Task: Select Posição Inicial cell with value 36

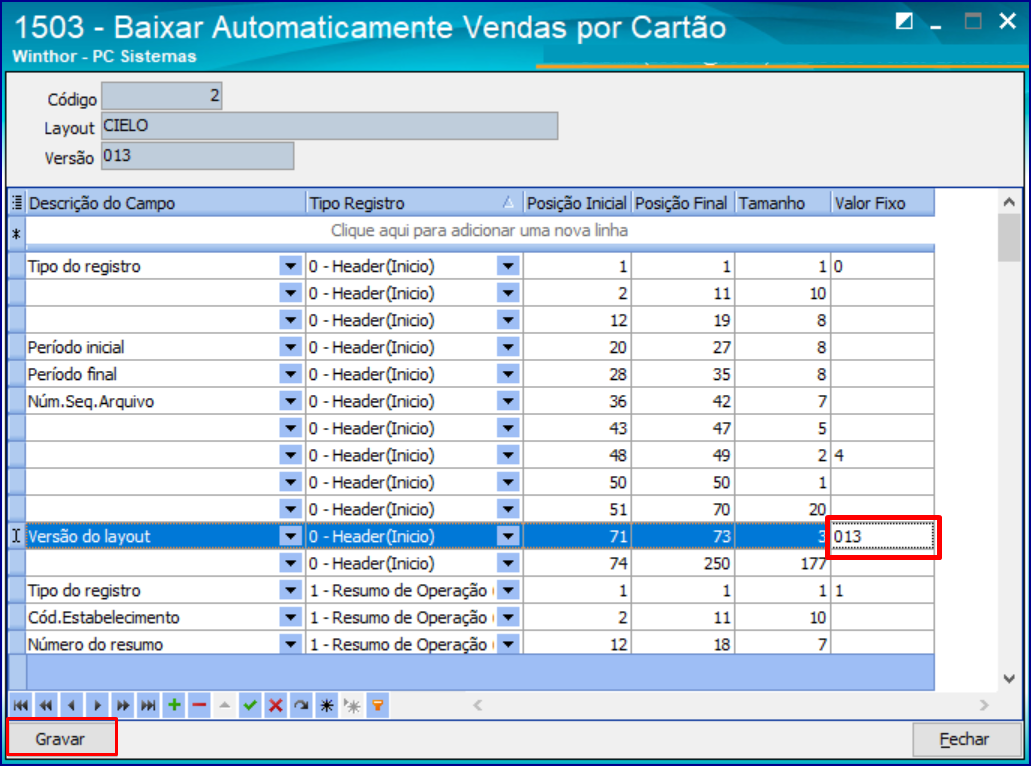Action: pyautogui.click(x=577, y=402)
